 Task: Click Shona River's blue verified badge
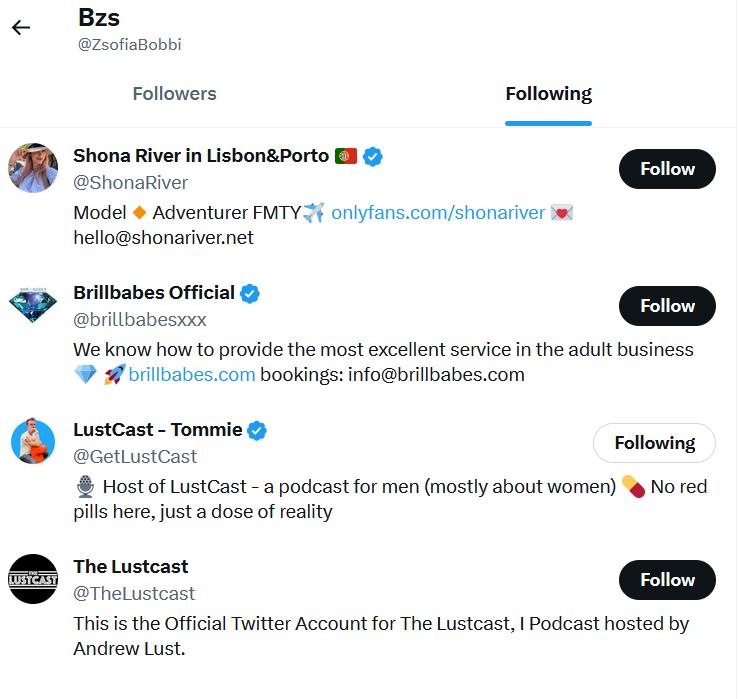(373, 156)
